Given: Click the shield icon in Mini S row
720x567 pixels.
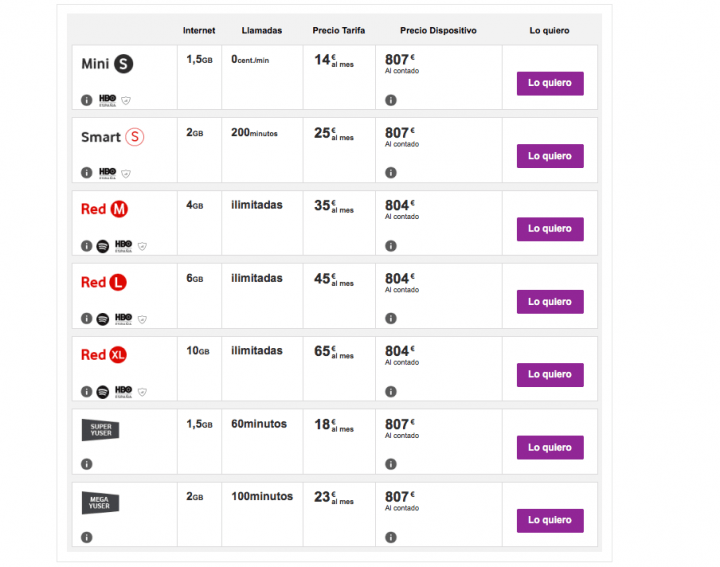Looking at the screenshot, I should (x=127, y=100).
